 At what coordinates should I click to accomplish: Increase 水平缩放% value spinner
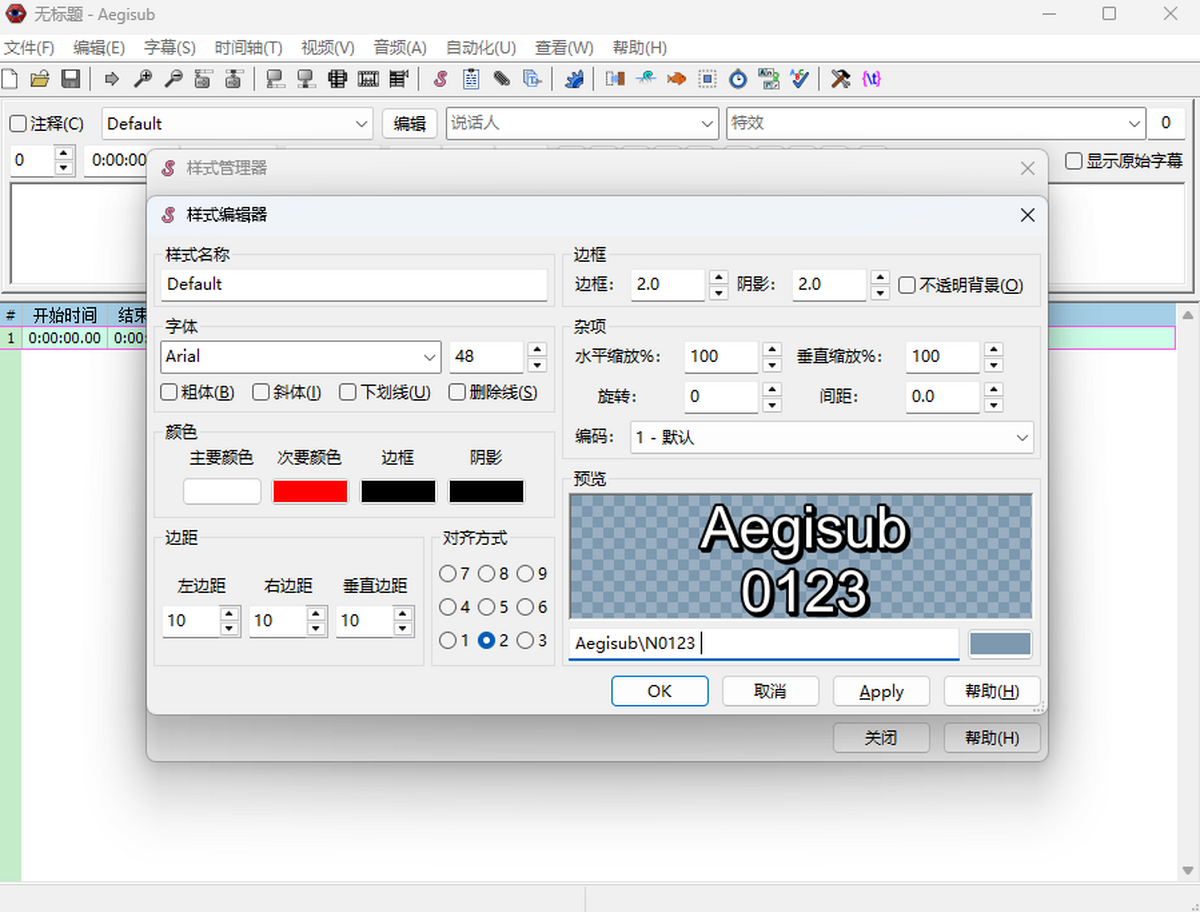pos(772,350)
